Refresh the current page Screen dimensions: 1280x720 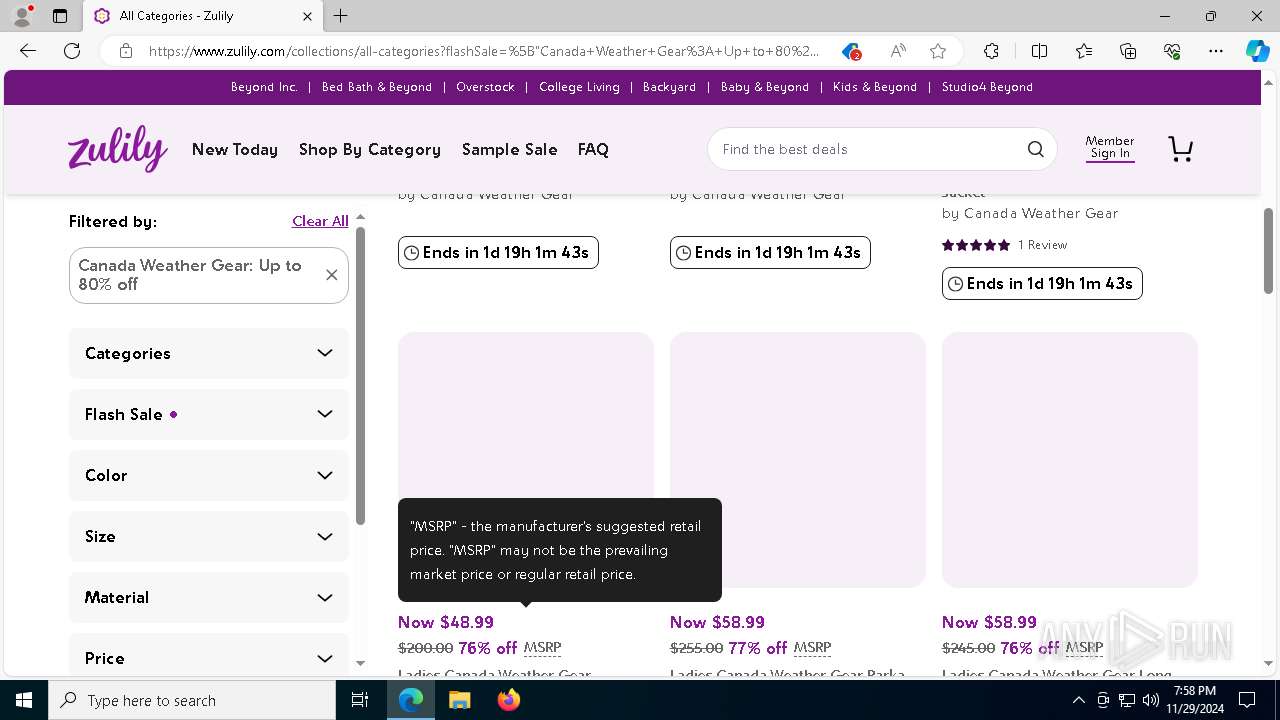coord(72,51)
